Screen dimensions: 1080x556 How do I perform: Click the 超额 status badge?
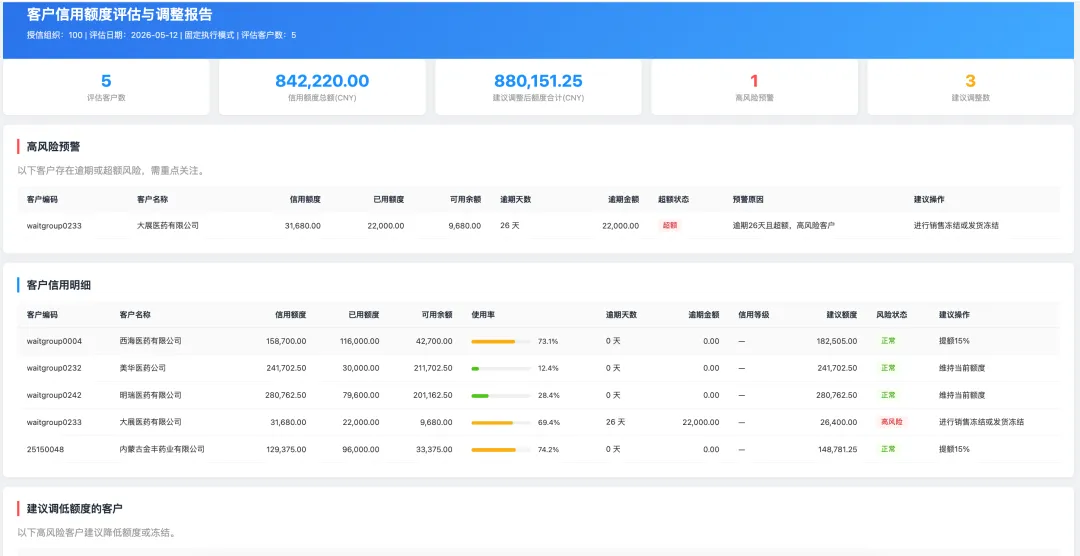point(669,225)
